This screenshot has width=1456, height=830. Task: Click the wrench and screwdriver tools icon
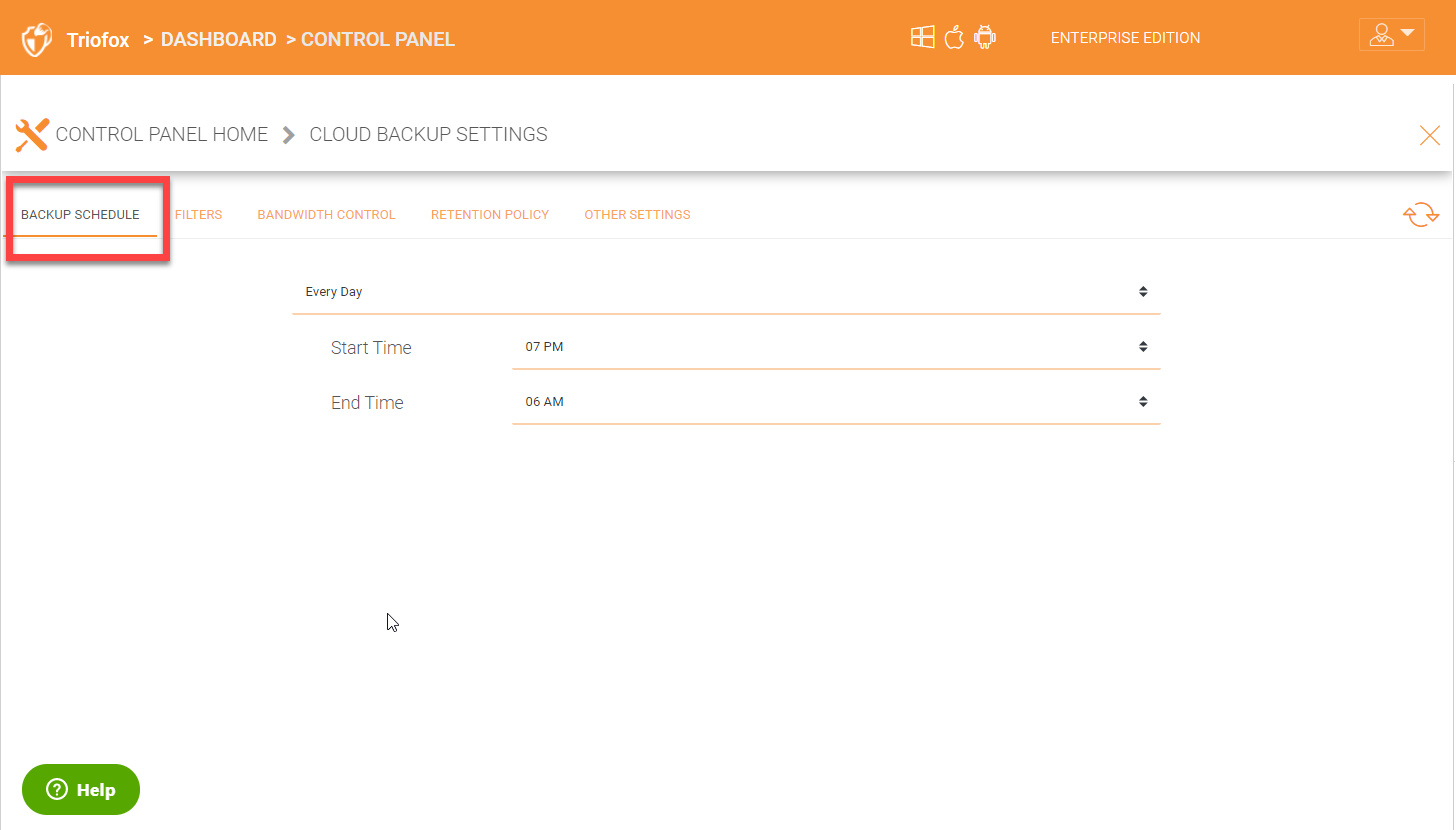pyautogui.click(x=32, y=134)
